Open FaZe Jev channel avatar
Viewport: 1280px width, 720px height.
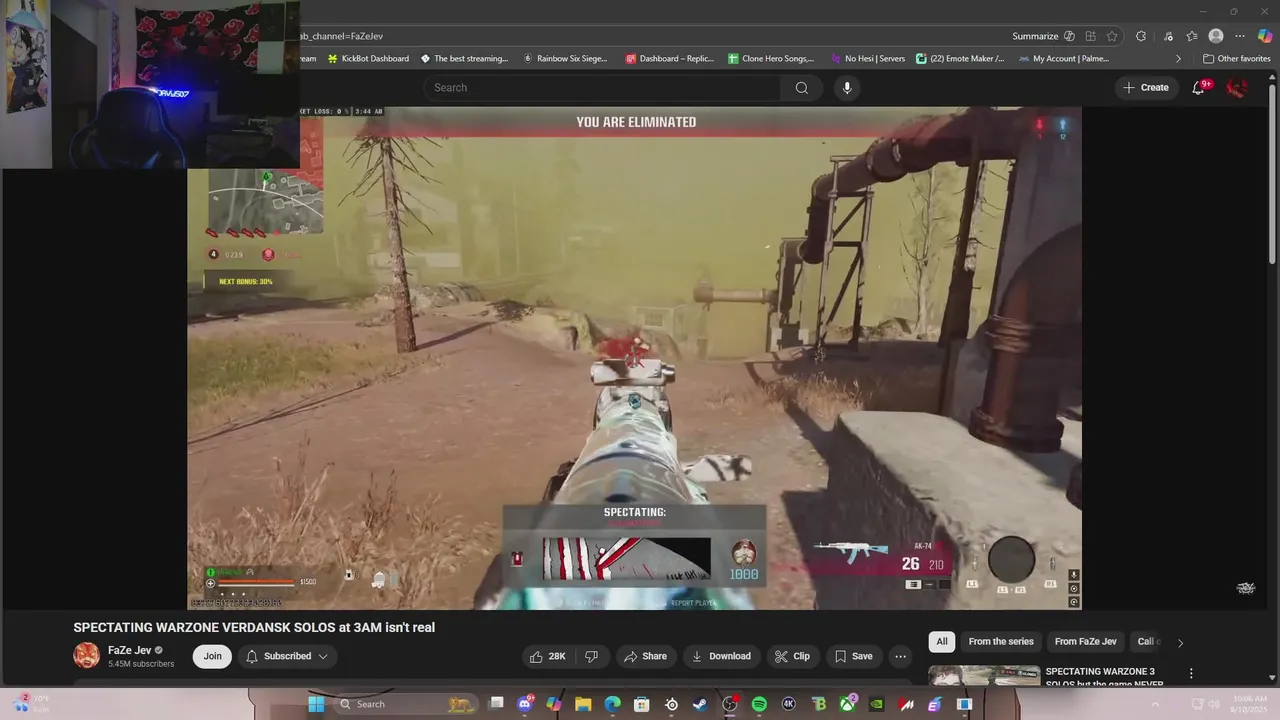pos(87,656)
